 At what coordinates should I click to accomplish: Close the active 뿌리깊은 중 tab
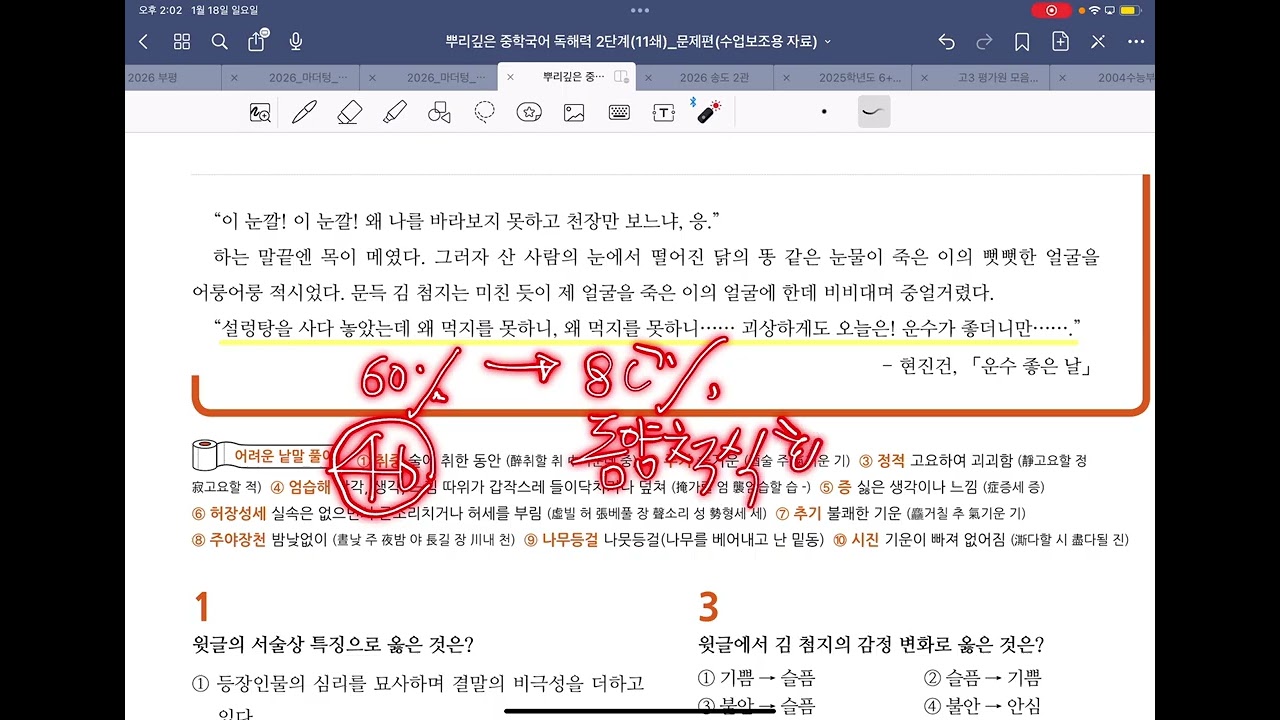coord(510,77)
